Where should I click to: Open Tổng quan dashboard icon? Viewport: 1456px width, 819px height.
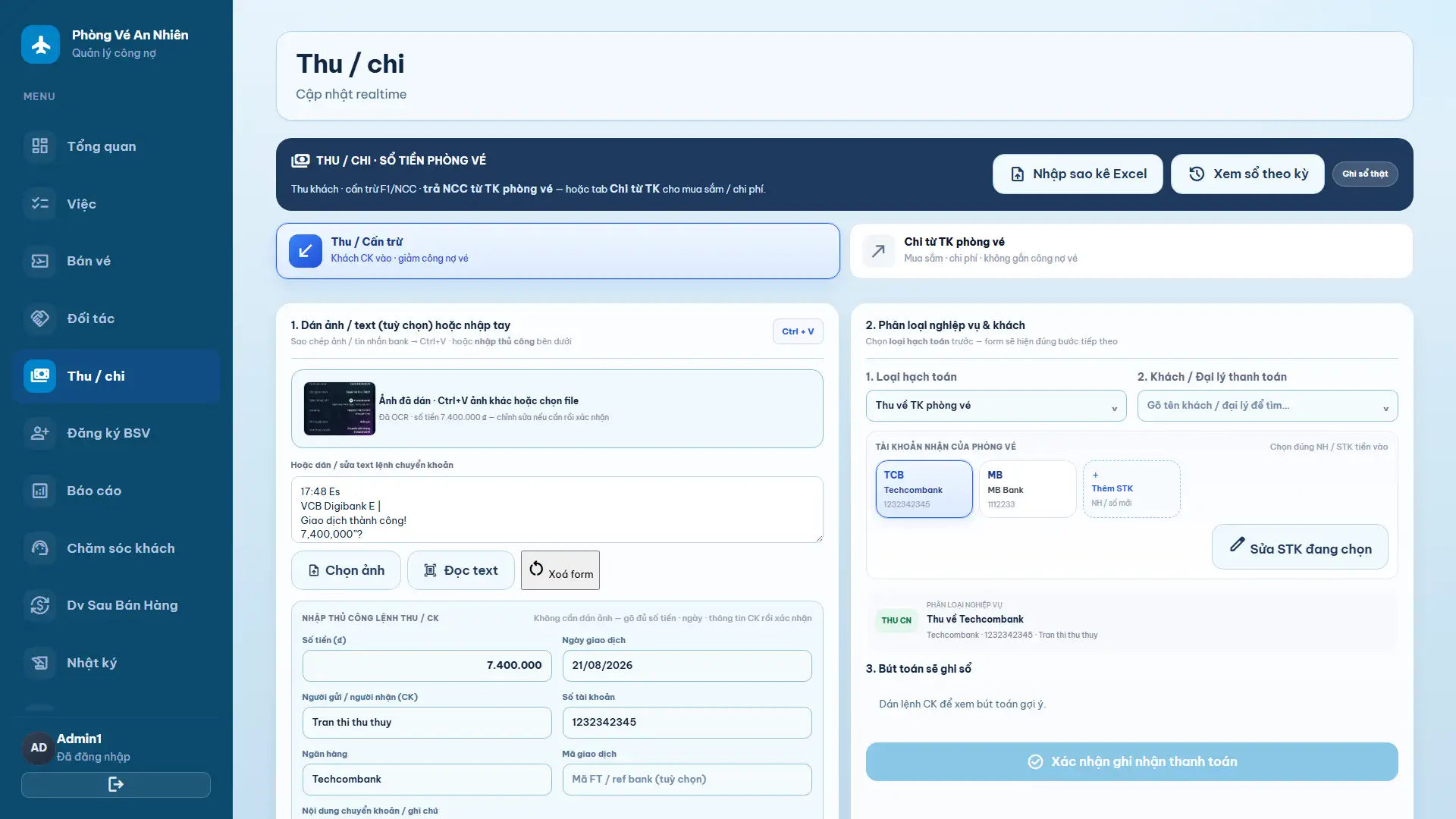coord(39,146)
